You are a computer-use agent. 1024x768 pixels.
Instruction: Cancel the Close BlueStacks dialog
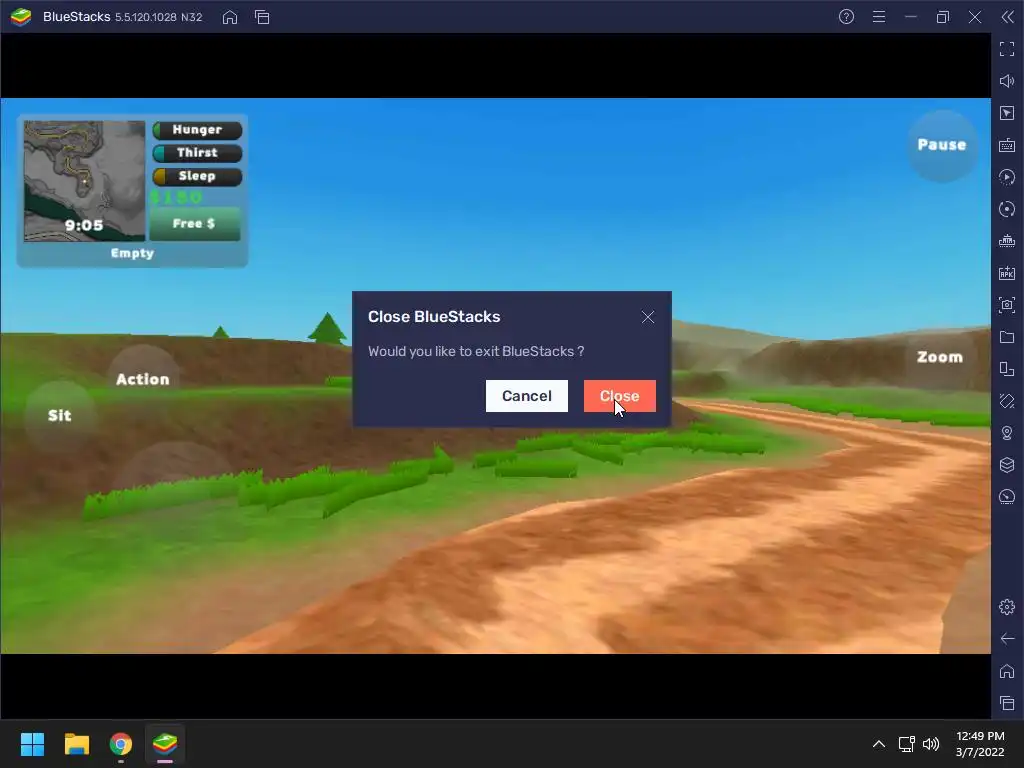(x=526, y=396)
